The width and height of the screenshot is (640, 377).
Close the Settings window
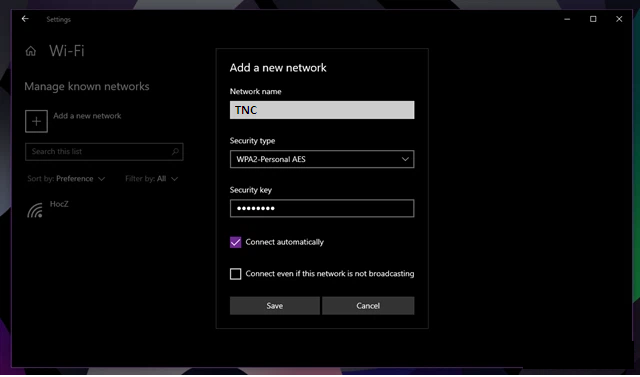[x=619, y=19]
